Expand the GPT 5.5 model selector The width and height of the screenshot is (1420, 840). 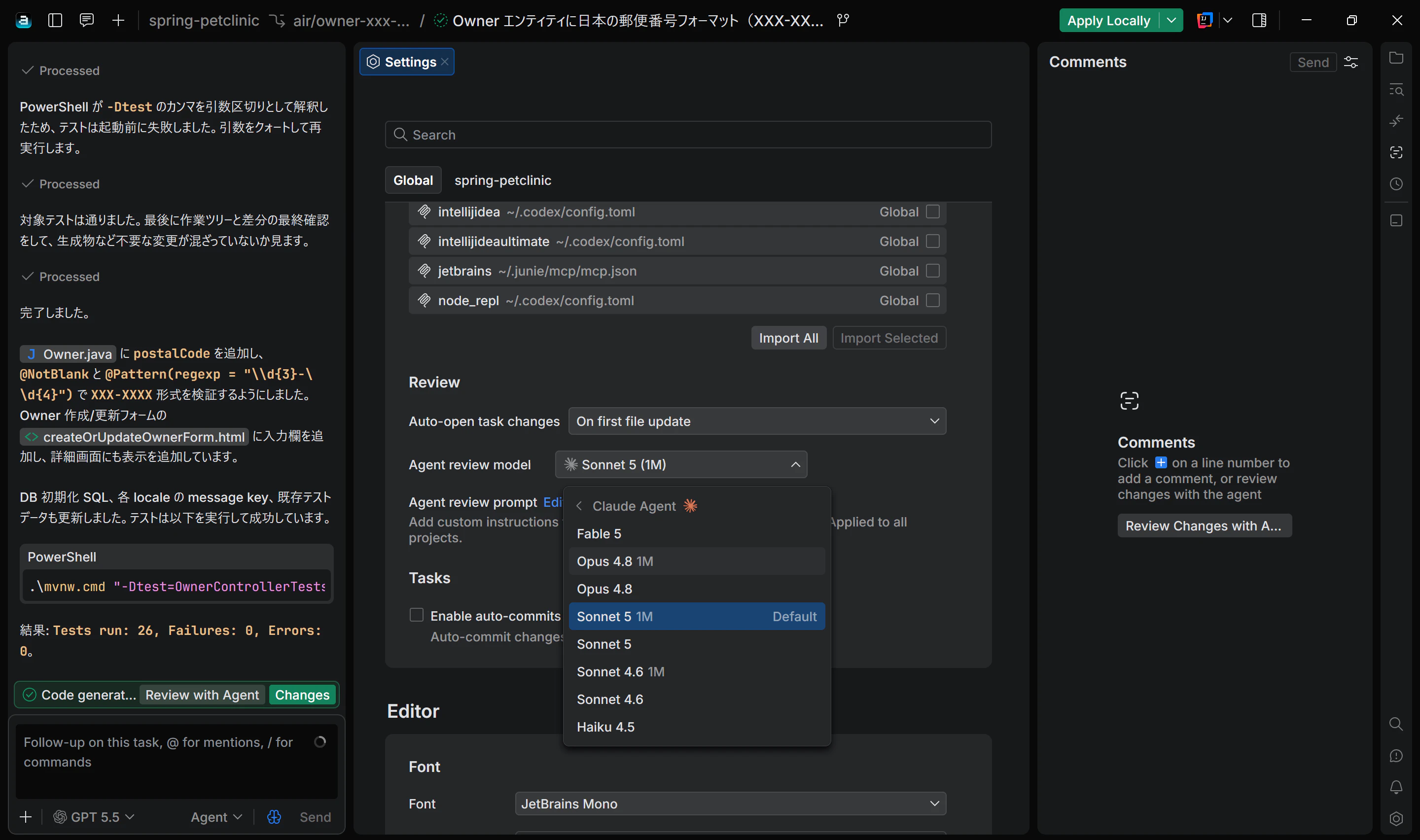pos(94,817)
